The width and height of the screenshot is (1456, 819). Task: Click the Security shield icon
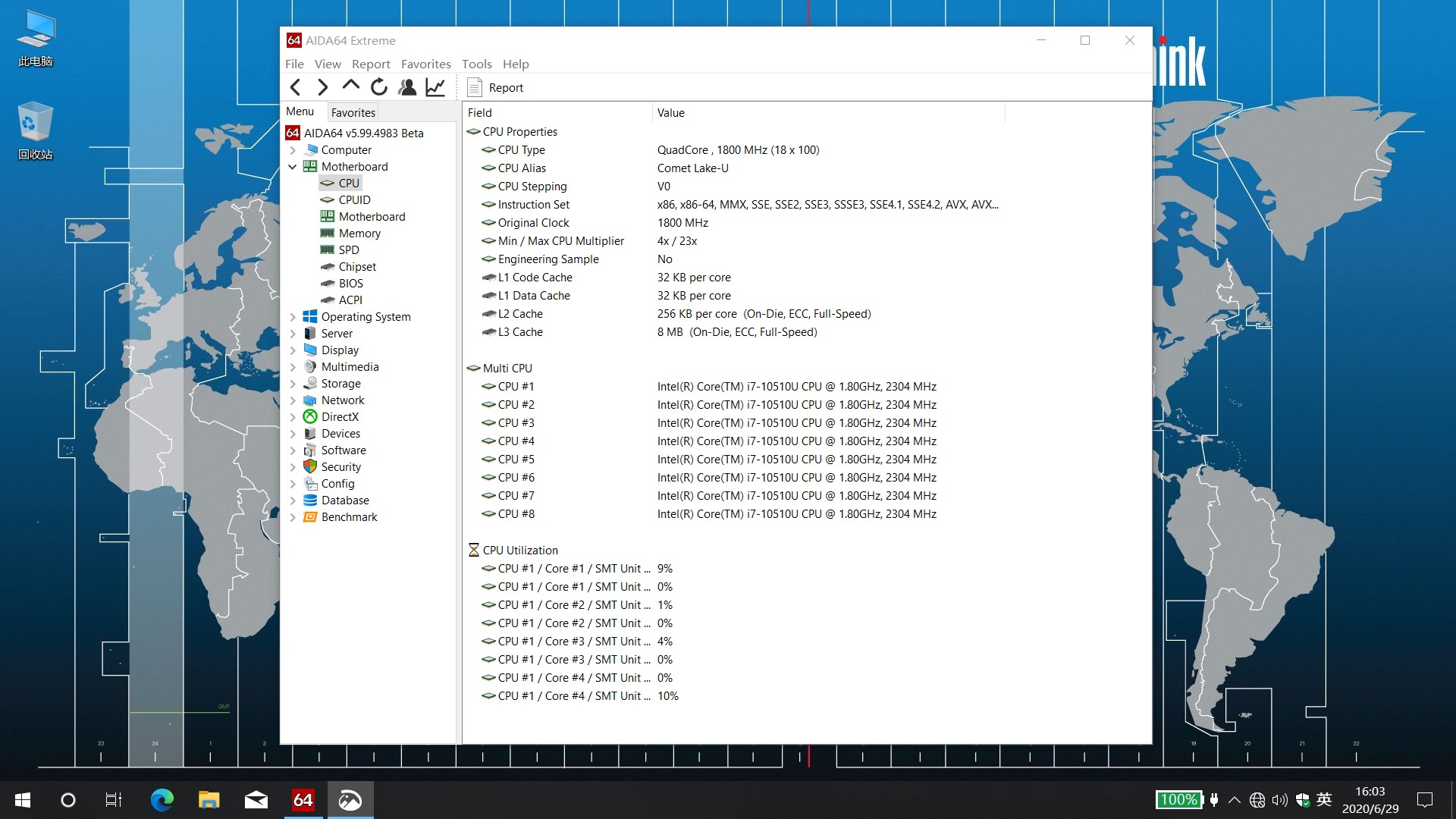[x=310, y=467]
